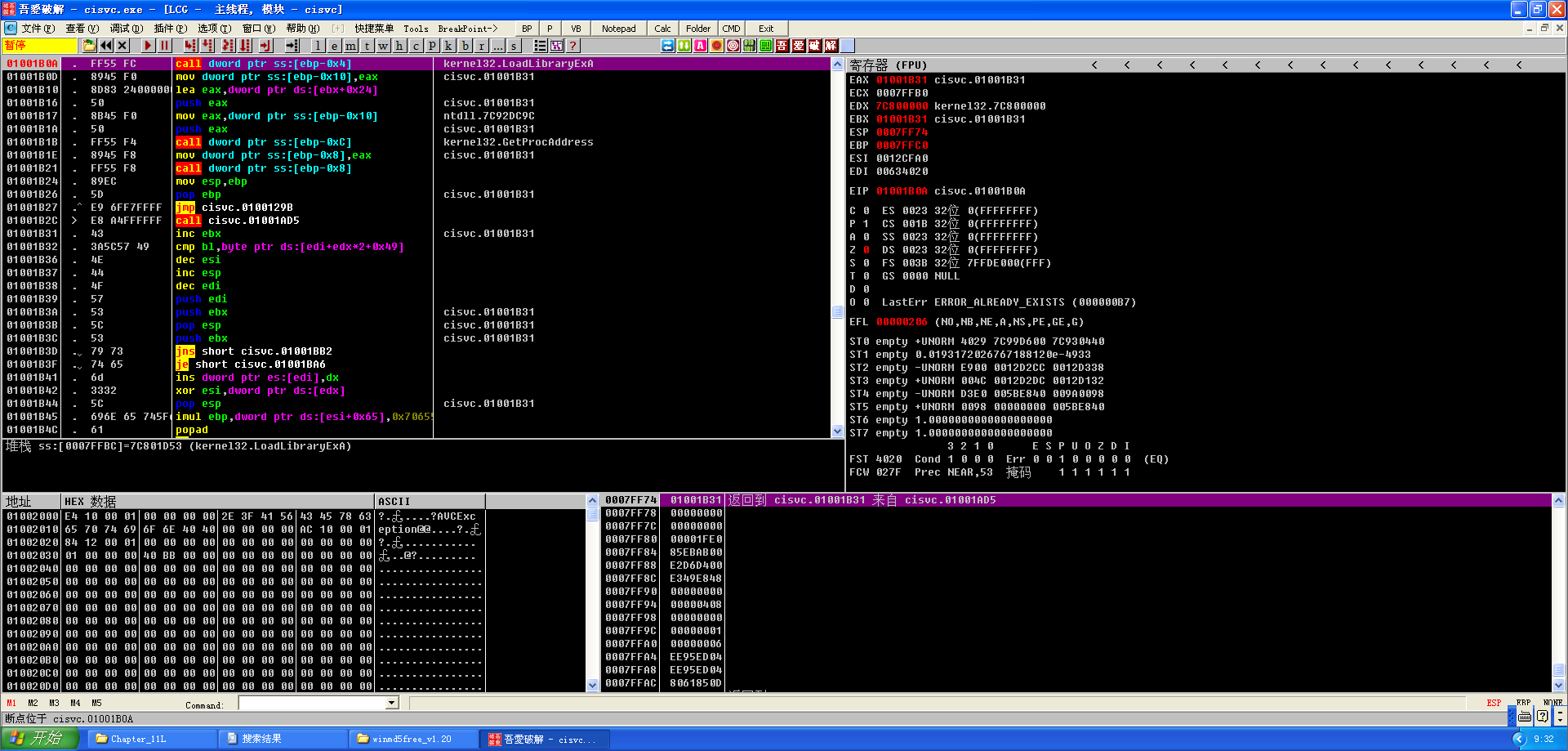Open the memory map 'm' icon
The image size is (1568, 751).
[x=350, y=46]
